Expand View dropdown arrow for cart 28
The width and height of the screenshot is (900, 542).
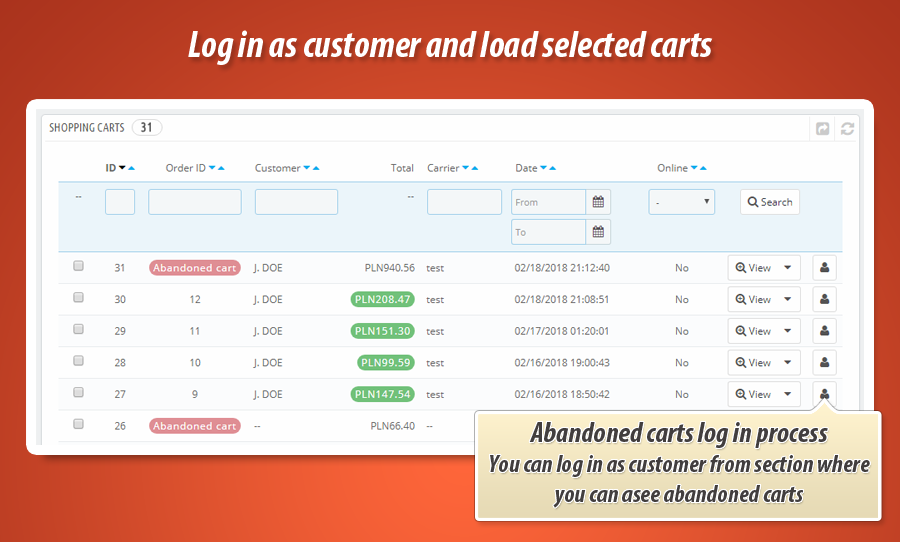pyautogui.click(x=787, y=362)
